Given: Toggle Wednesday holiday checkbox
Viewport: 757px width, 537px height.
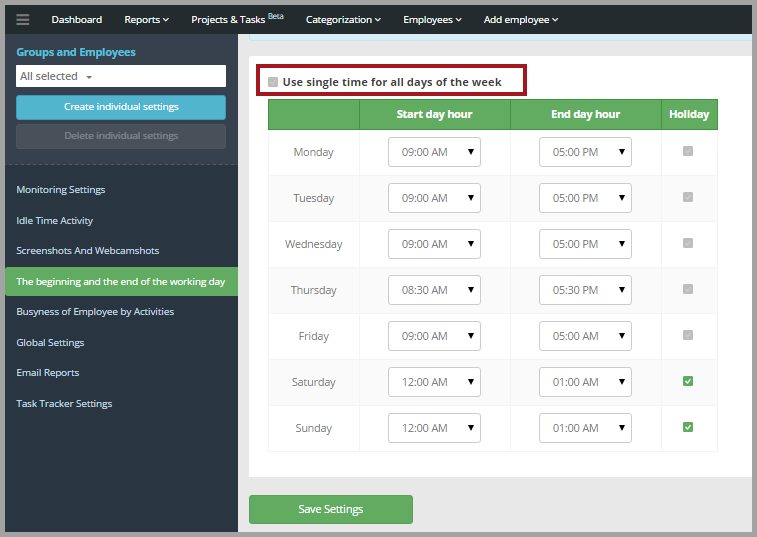Looking at the screenshot, I should point(688,243).
